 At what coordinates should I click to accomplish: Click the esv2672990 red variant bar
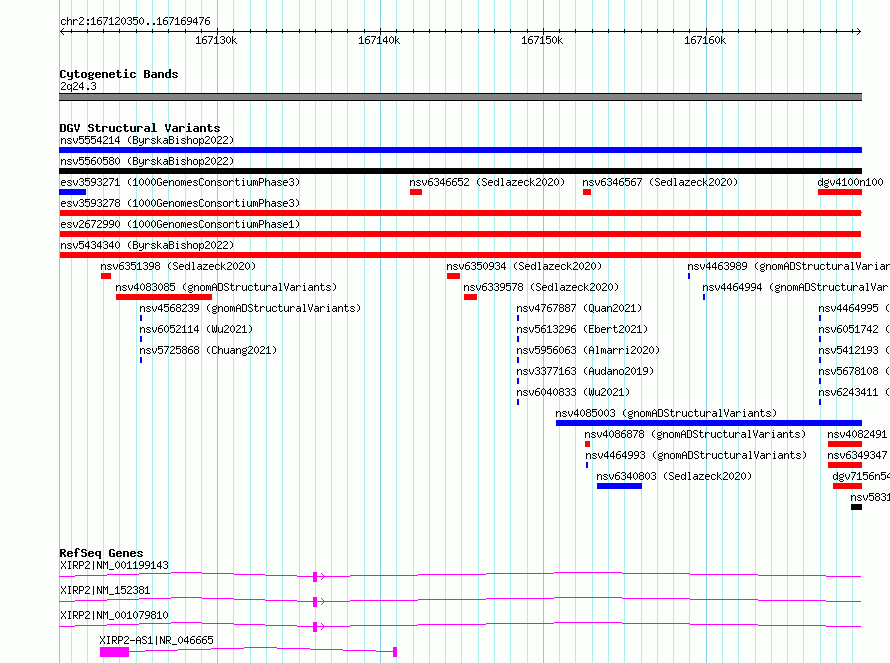pyautogui.click(x=460, y=234)
